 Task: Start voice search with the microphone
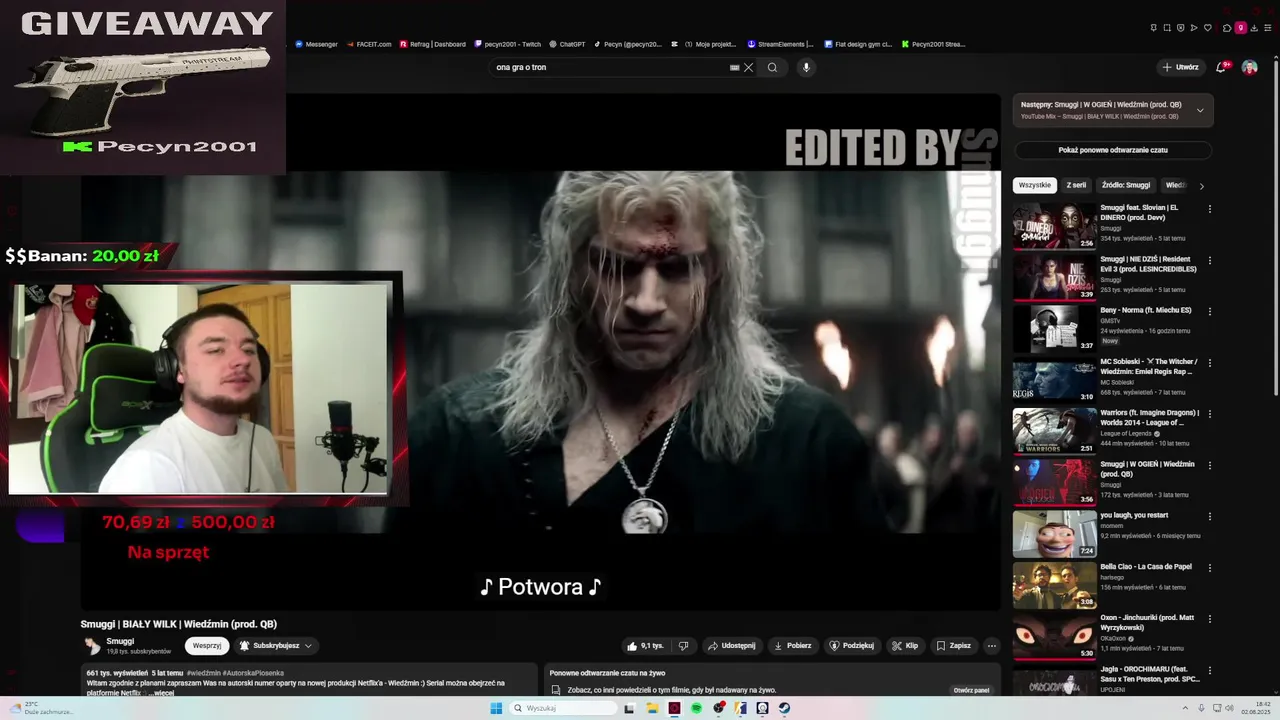tap(806, 67)
